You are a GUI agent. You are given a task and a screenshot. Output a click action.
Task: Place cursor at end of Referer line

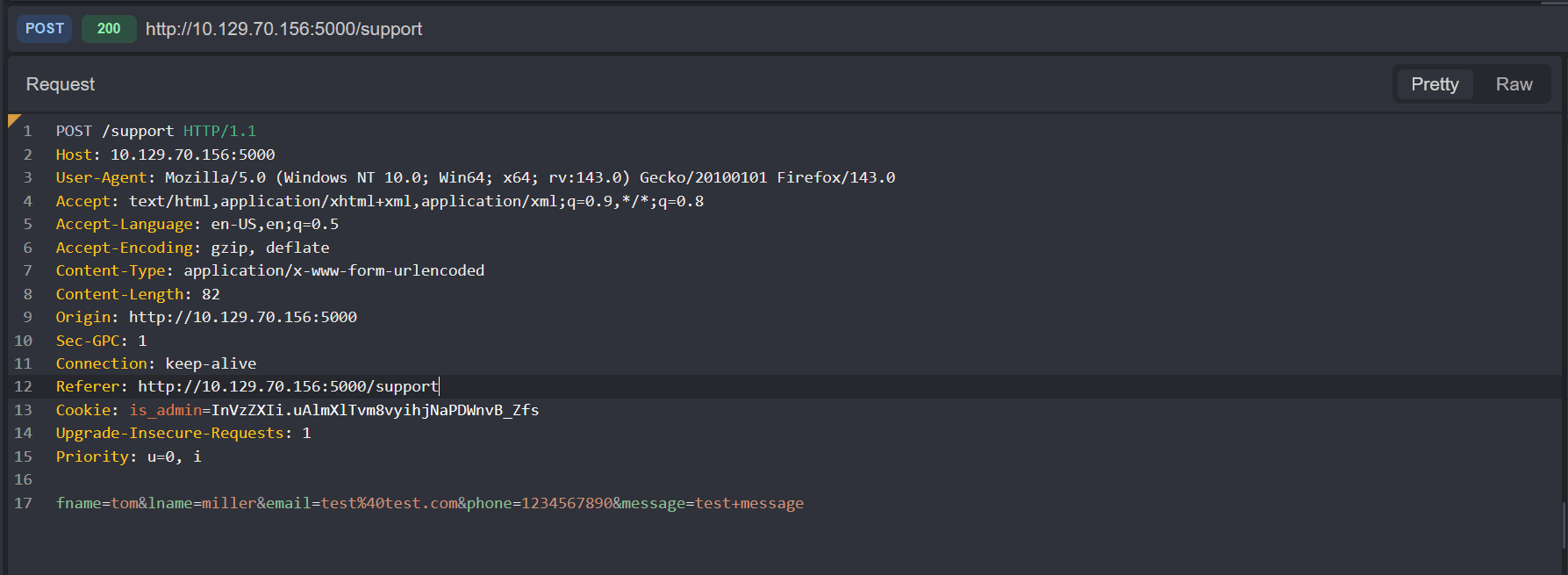438,386
